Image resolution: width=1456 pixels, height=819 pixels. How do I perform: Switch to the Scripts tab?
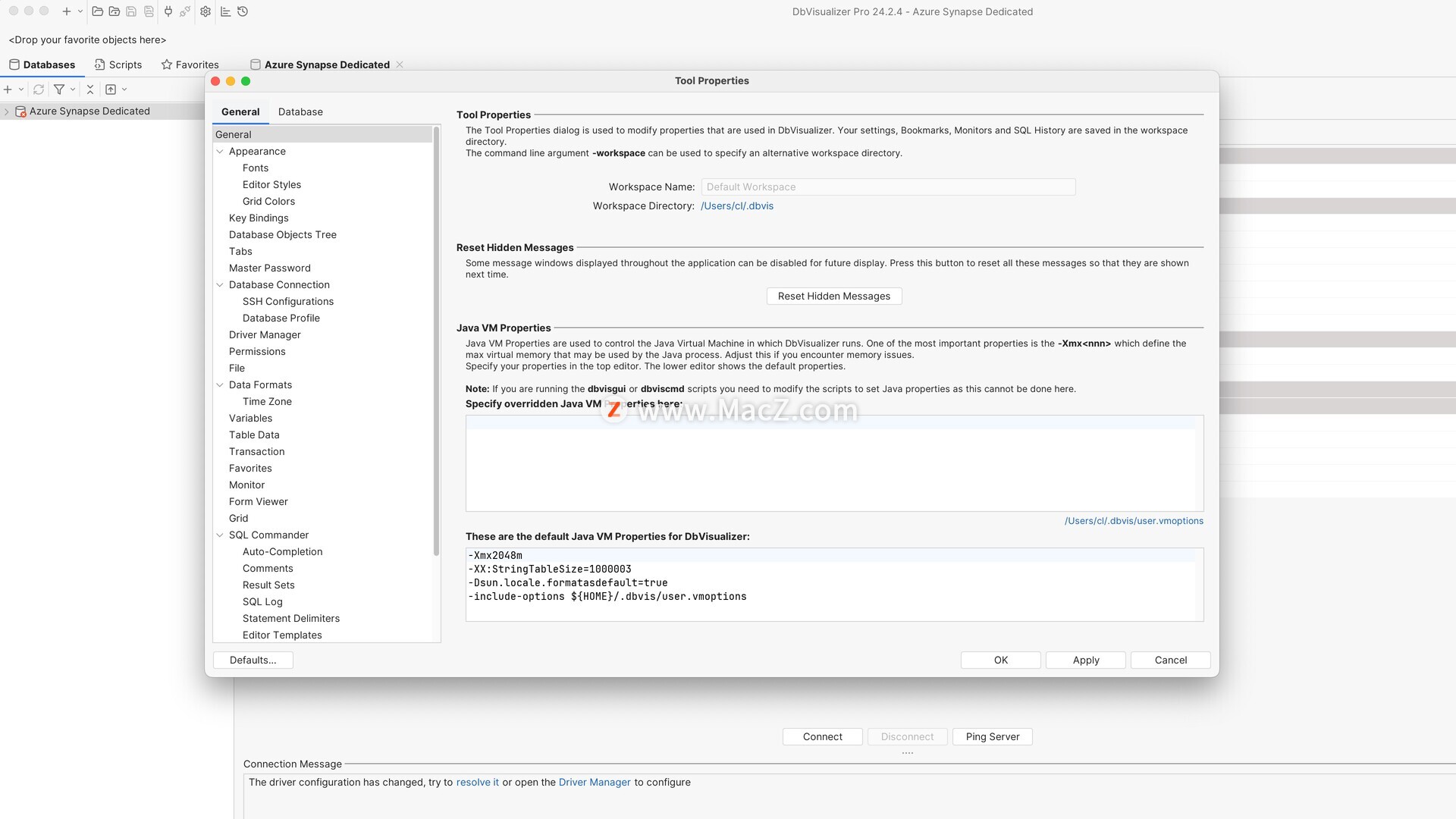118,64
